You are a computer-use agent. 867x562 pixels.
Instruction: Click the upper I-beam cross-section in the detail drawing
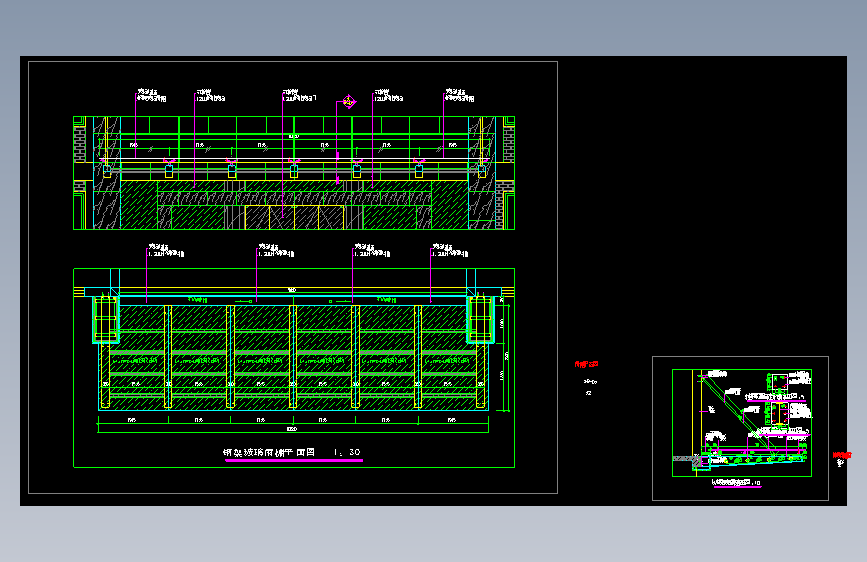780,382
